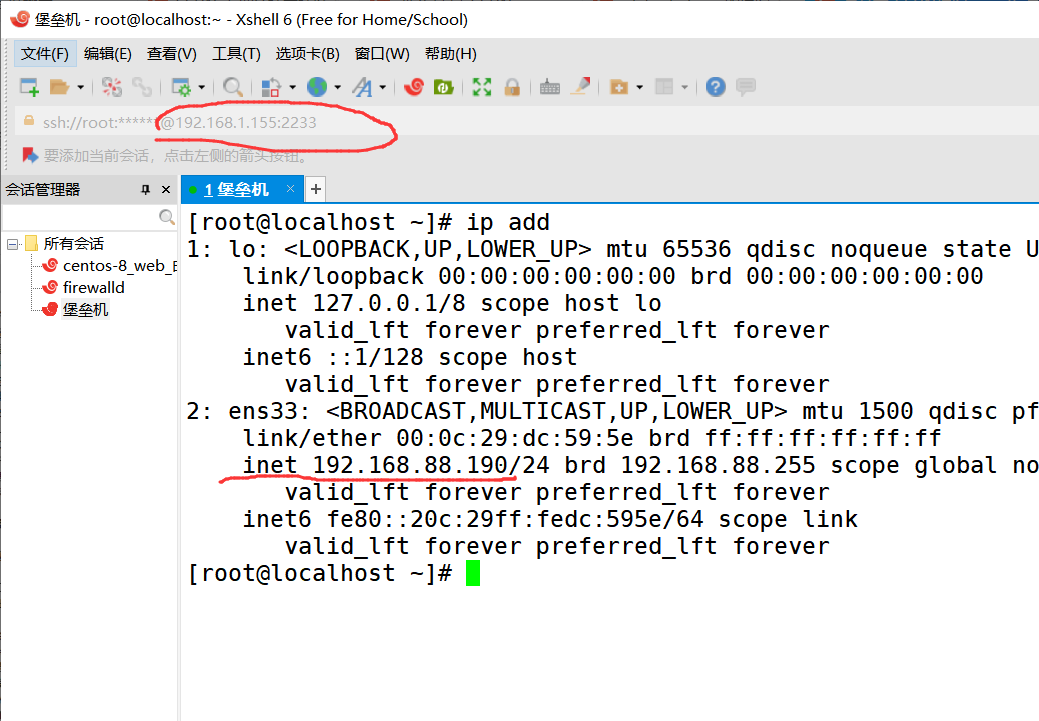Viewport: 1039px width, 721px height.
Task: Click the Open Session folder icon
Action: [x=60, y=87]
